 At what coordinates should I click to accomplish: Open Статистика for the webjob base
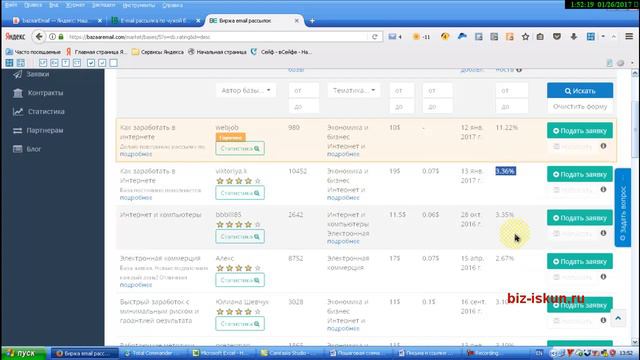tap(240, 149)
